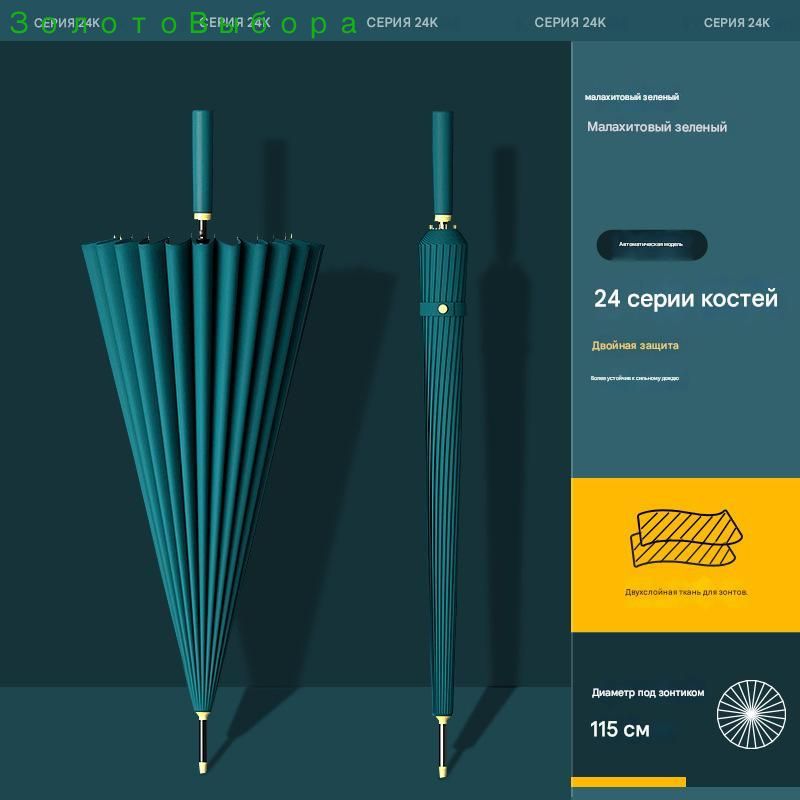Click the "115 см" diameter value
800x800 pixels.
[620, 729]
